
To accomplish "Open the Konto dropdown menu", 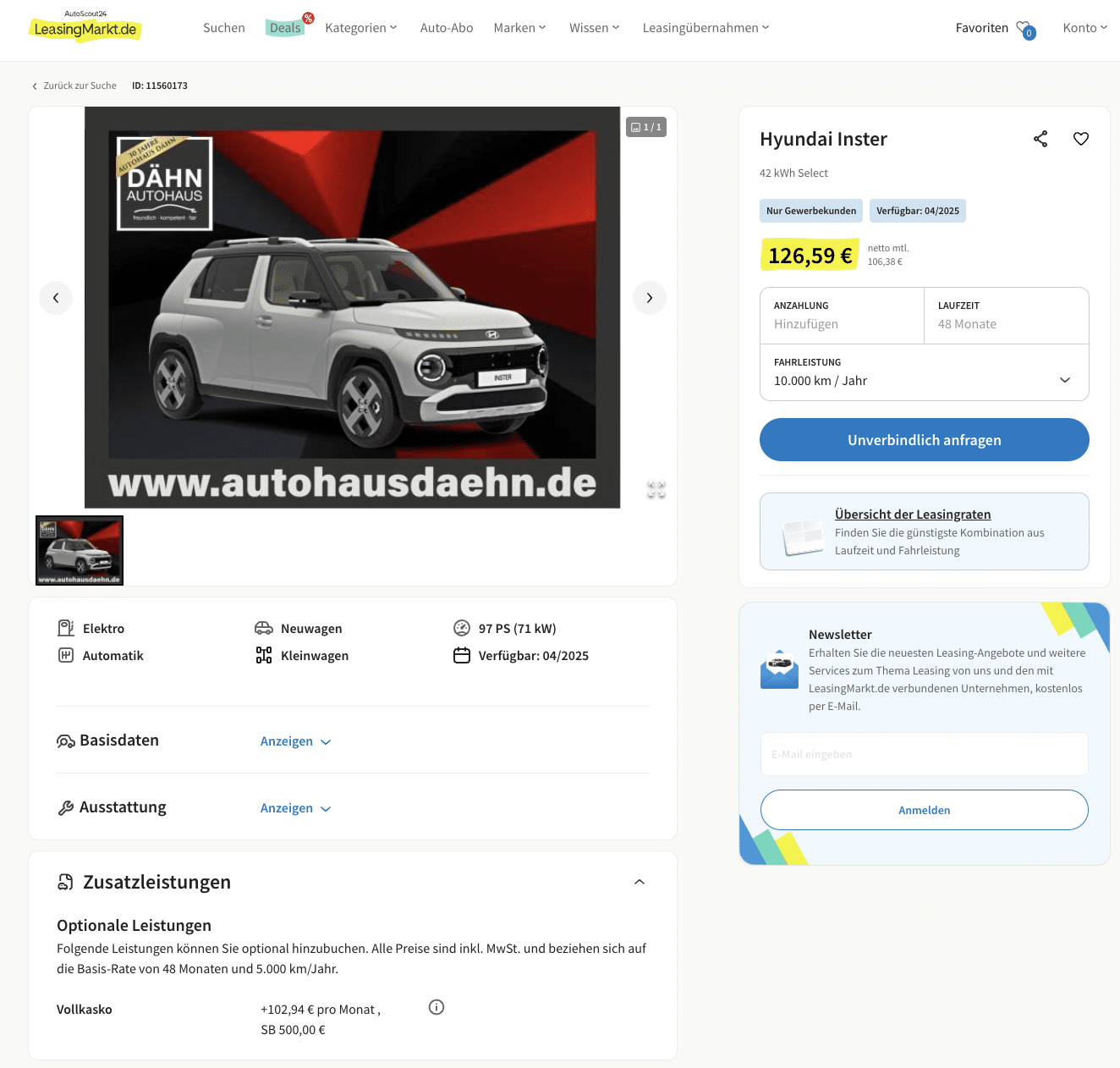I will coord(1085,28).
